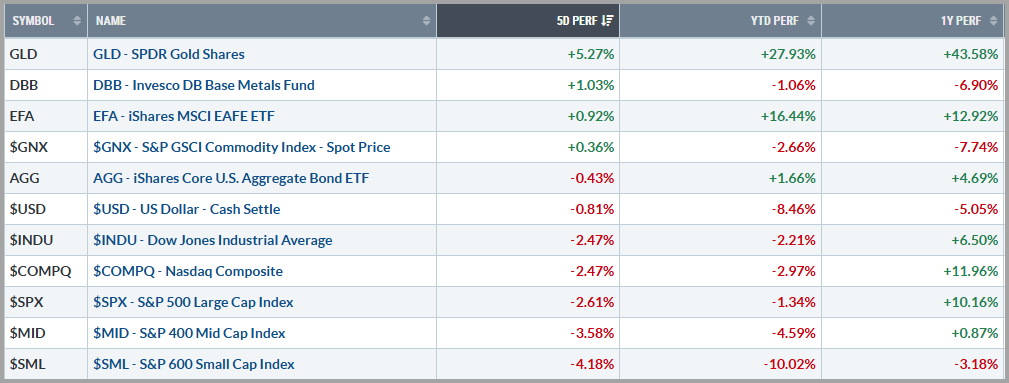The height and width of the screenshot is (383, 1009).
Task: Click the sort arrows in NAME header
Action: (426, 21)
